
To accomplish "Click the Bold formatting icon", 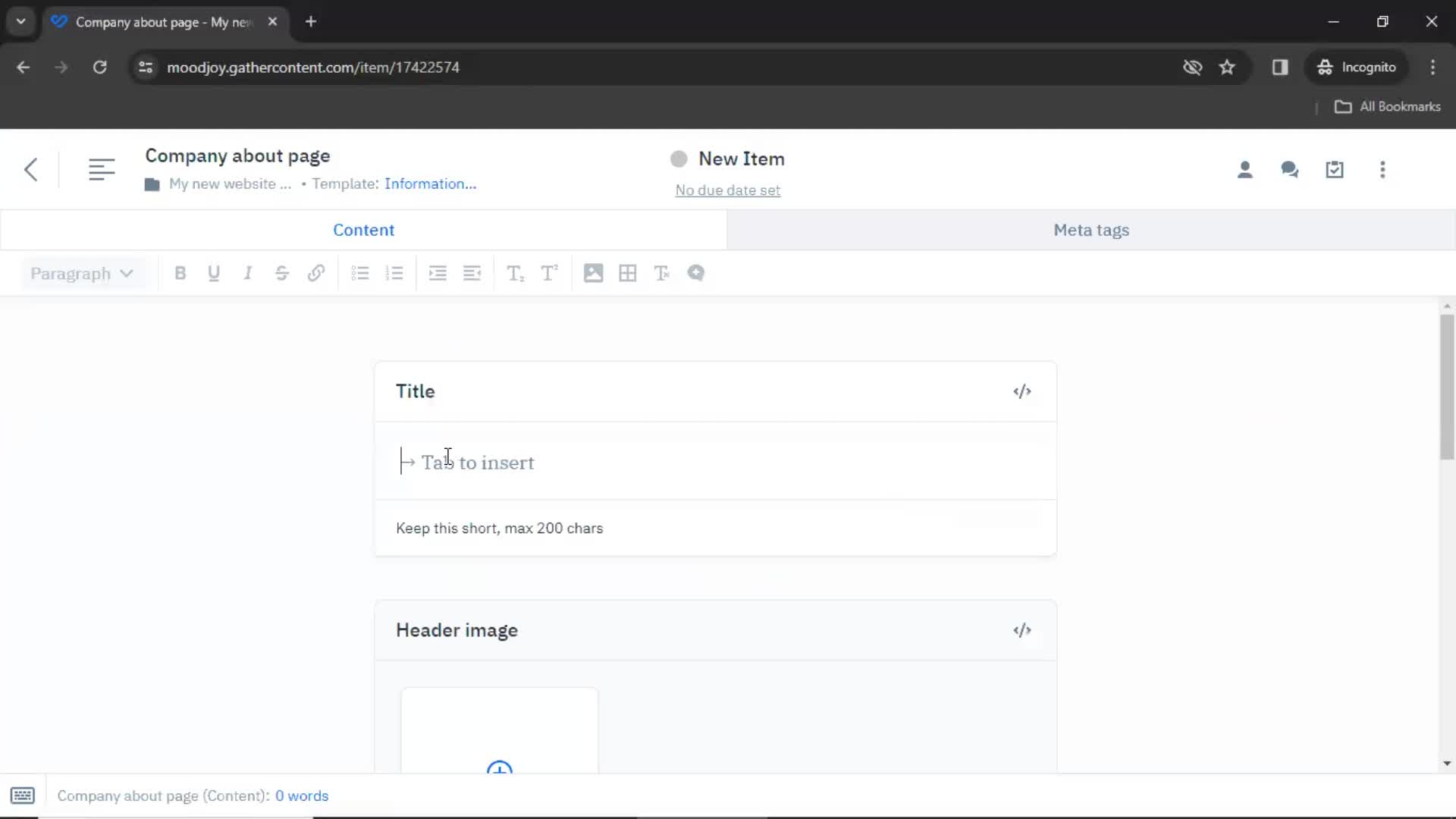I will click(180, 273).
